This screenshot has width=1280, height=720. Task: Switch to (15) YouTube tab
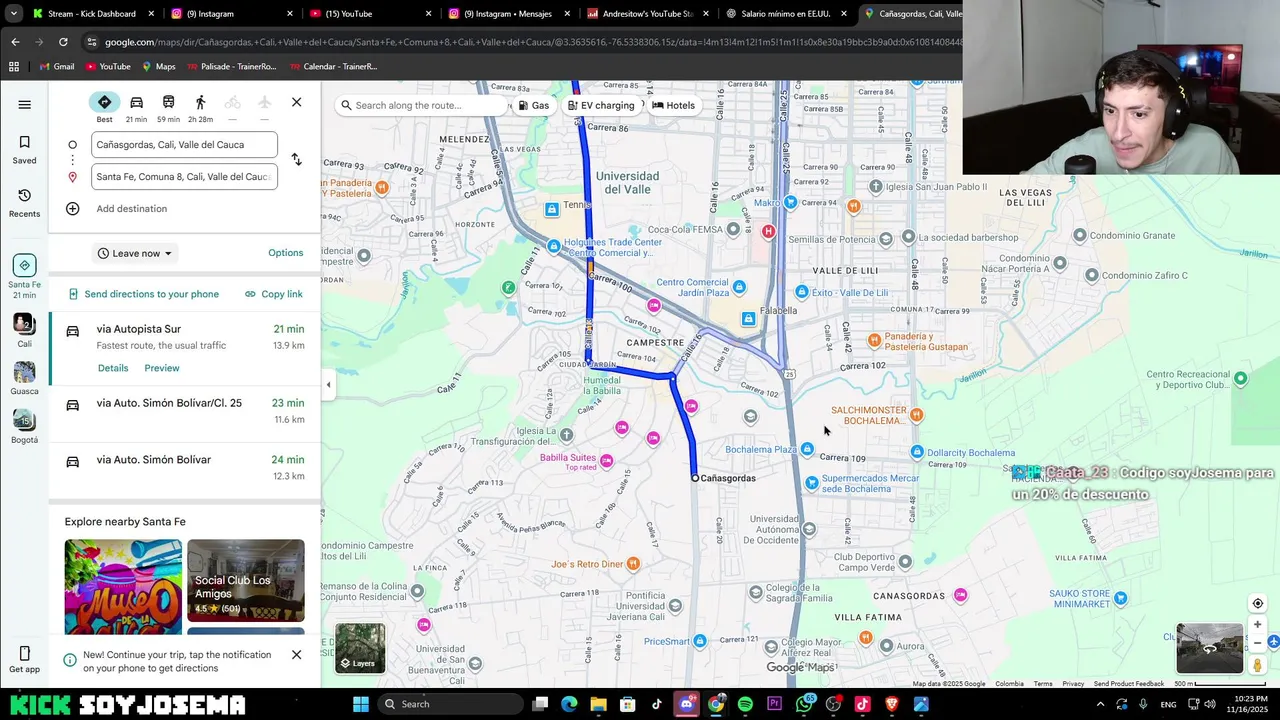(x=369, y=14)
